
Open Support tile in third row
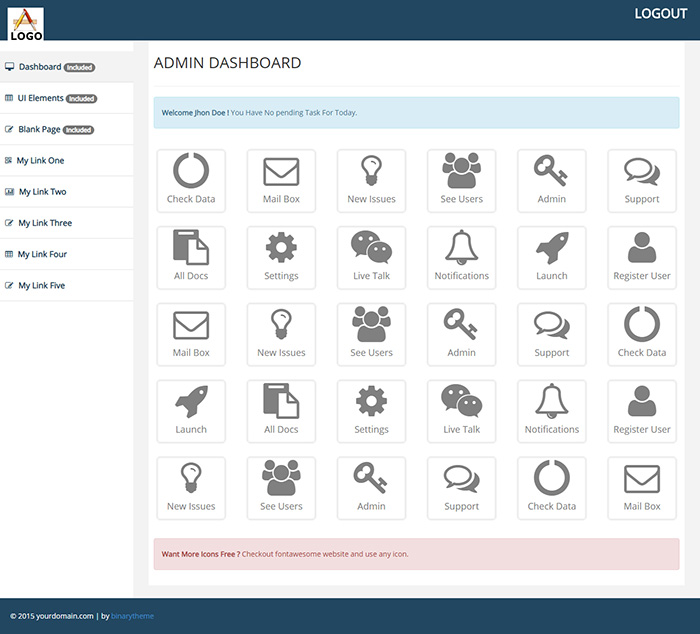click(552, 334)
